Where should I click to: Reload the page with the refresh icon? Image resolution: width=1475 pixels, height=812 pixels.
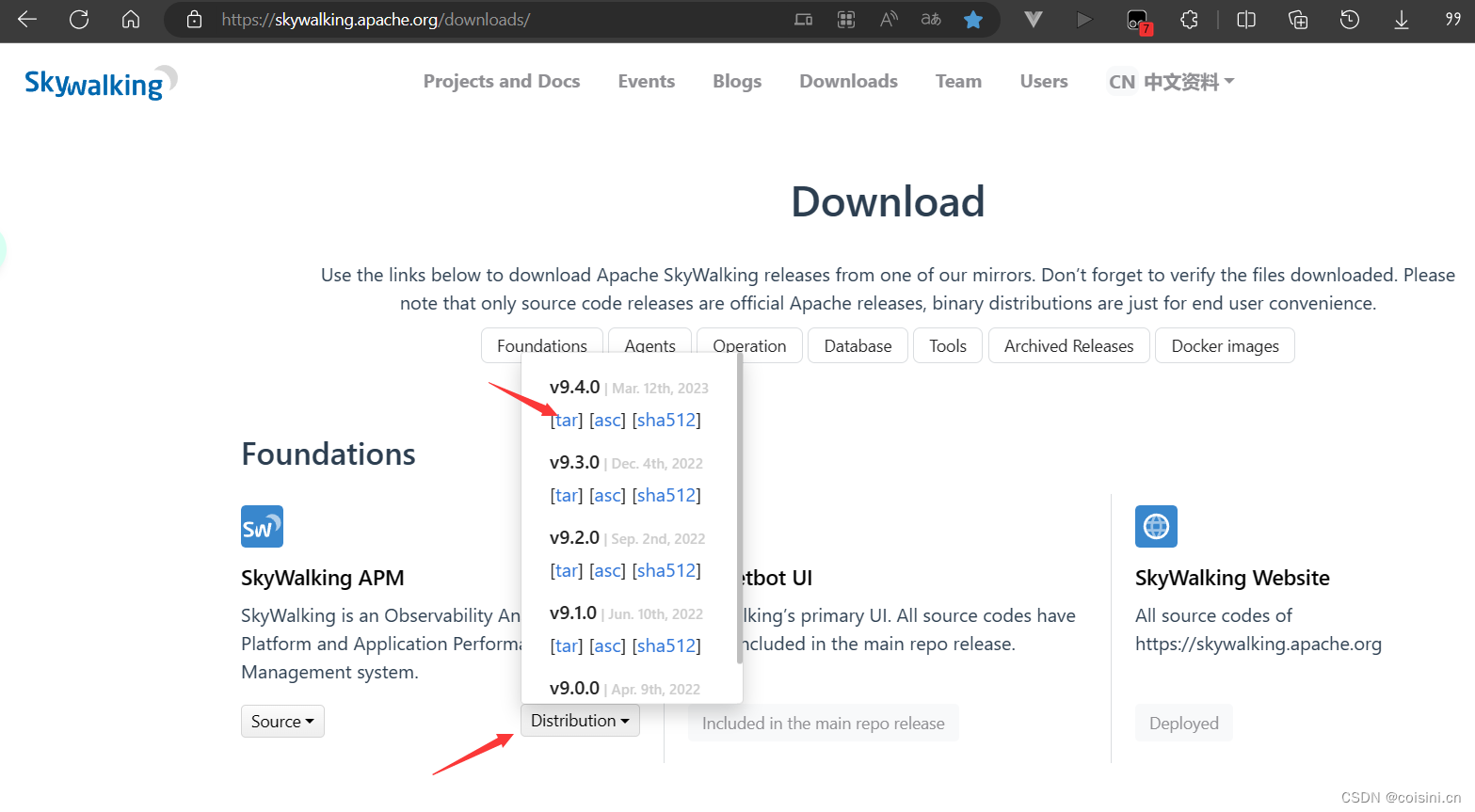pos(79,19)
